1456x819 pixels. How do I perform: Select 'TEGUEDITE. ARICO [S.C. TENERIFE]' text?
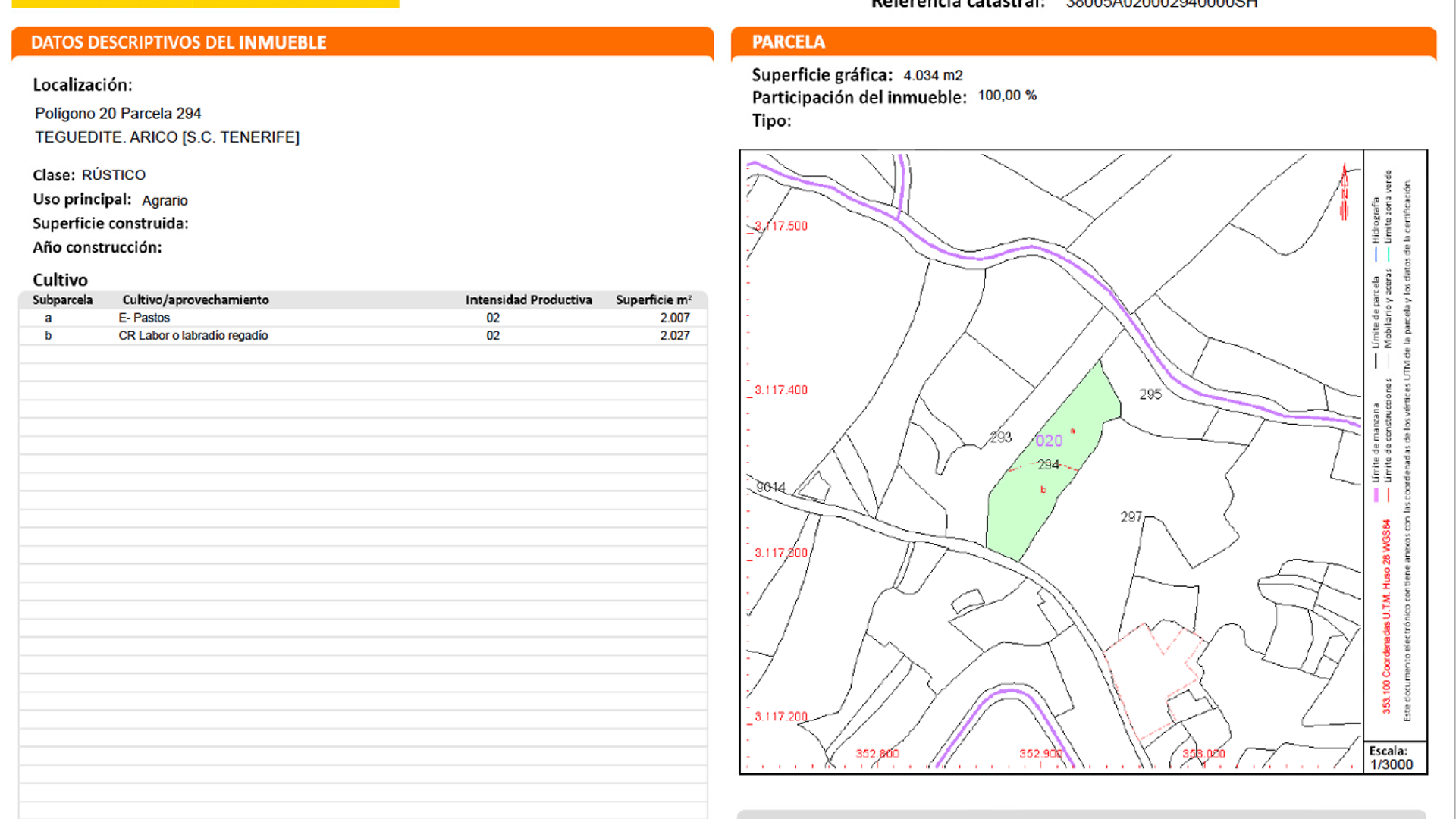(x=167, y=137)
